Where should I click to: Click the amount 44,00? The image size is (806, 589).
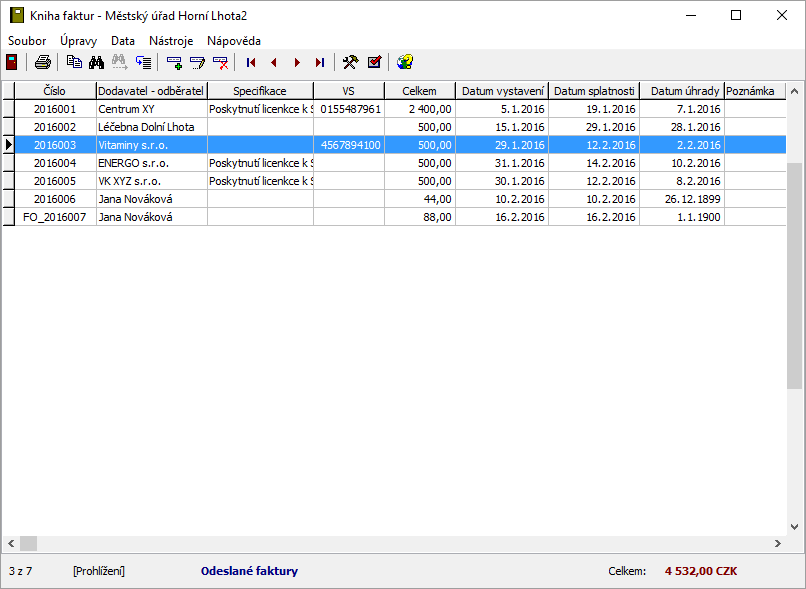420,199
